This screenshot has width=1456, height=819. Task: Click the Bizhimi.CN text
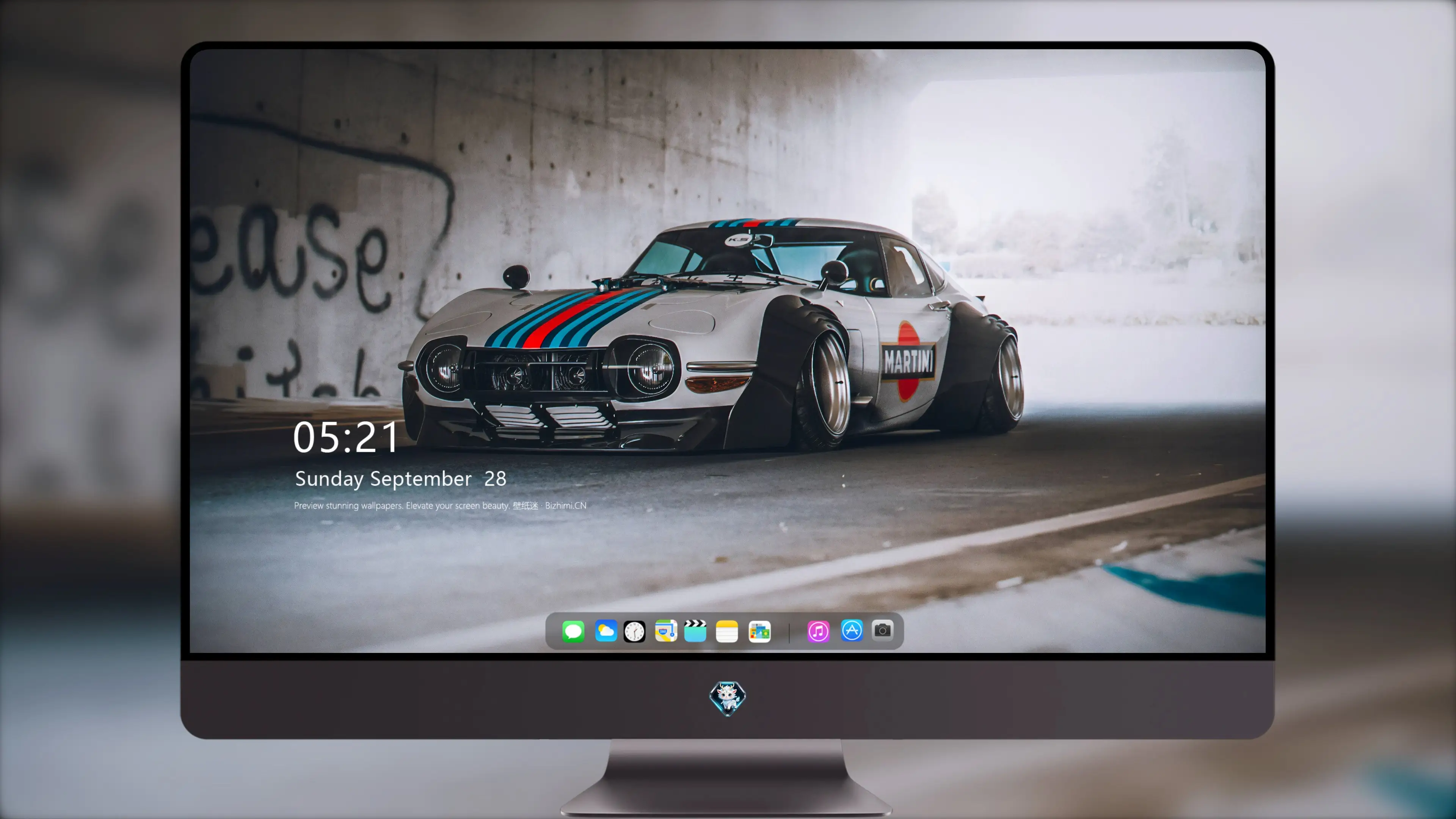tap(566, 505)
